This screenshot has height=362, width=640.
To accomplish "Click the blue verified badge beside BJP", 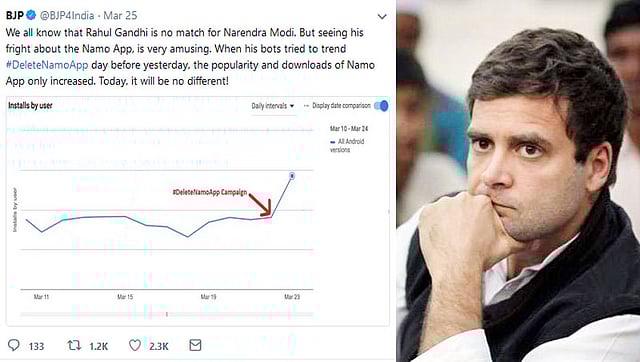I will point(31,15).
